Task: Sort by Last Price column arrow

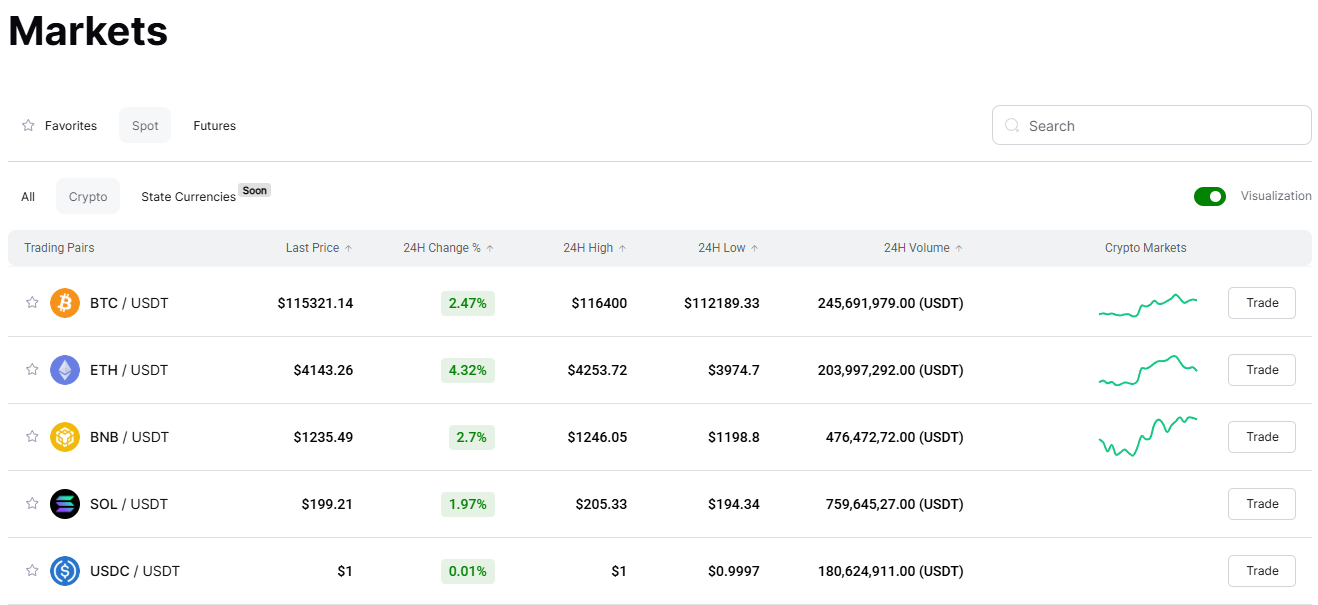Action: (348, 248)
